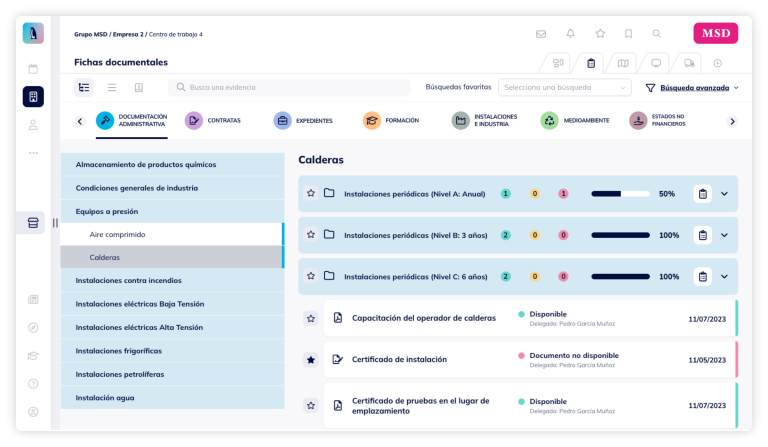Screen dimensions: 768x447
Task: Switch to the Contratas category tab
Action: (x=213, y=121)
